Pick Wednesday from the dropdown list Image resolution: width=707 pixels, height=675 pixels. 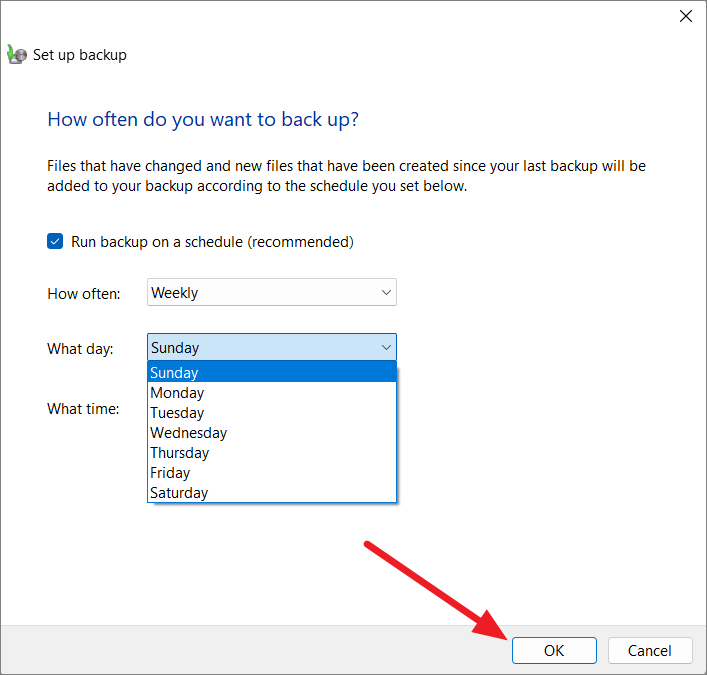[272, 432]
